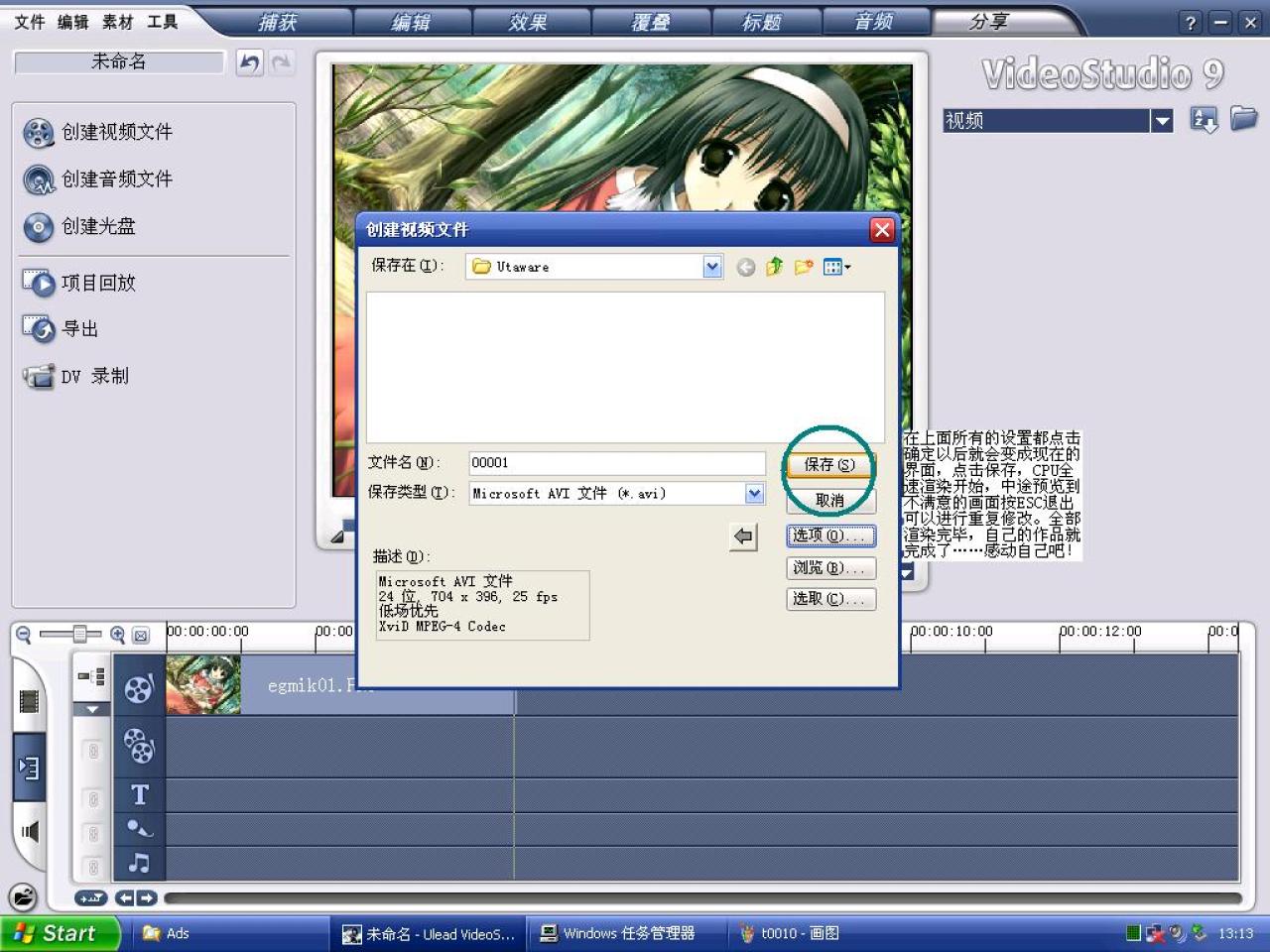This screenshot has height=952, width=1270.
Task: Adjust the timeline zoom slider
Action: (81, 633)
